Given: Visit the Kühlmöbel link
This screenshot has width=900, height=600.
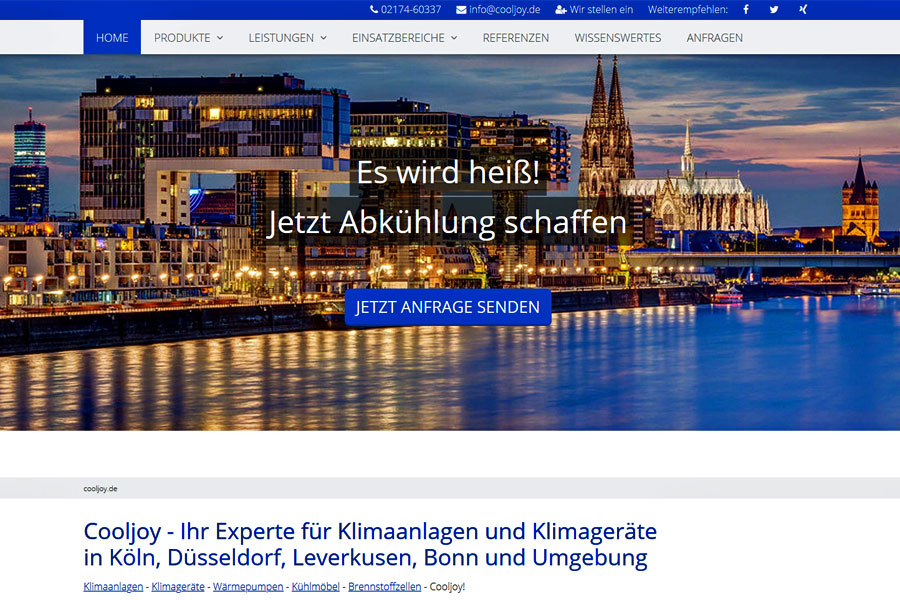Looking at the screenshot, I should point(316,587).
